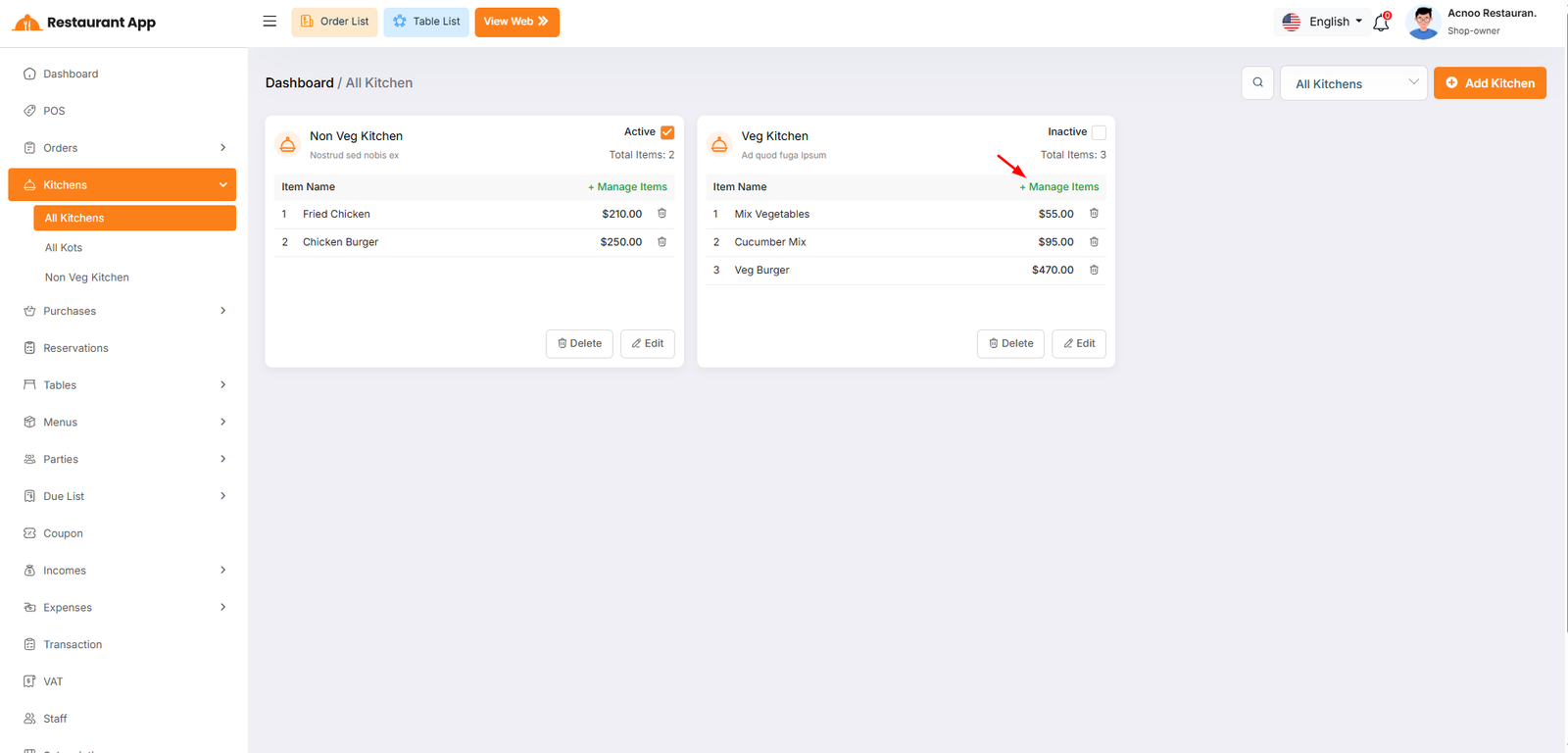The width and height of the screenshot is (1568, 753).
Task: Open the English language dropdown
Action: (x=1322, y=22)
